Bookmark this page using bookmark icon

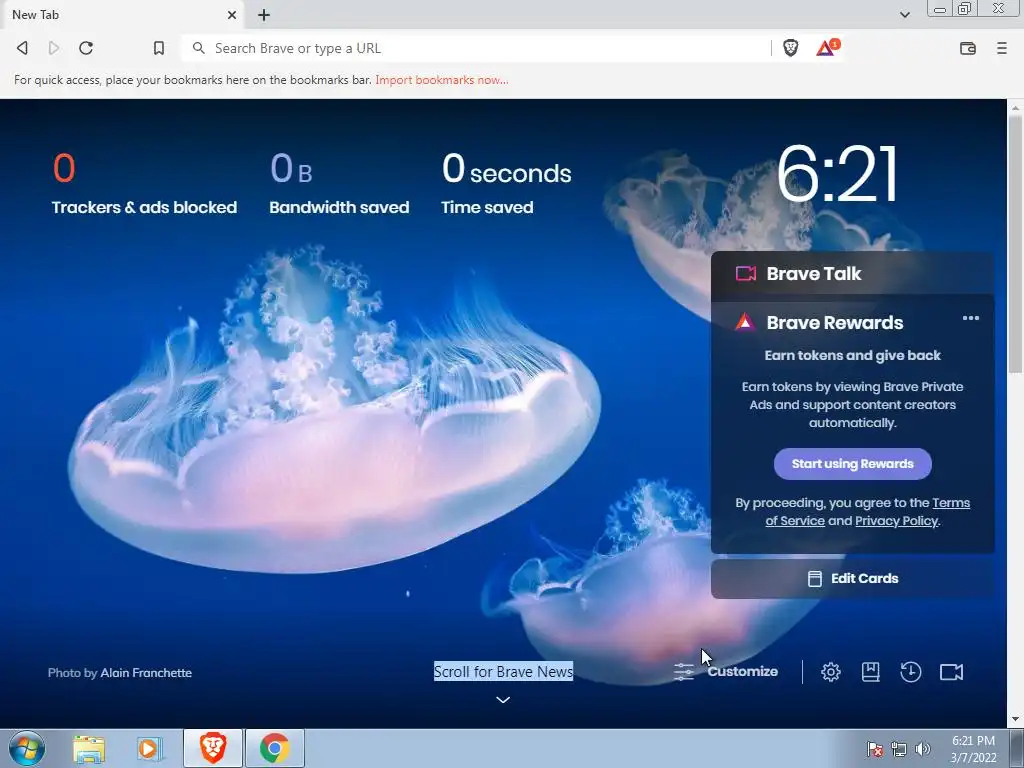click(x=159, y=48)
